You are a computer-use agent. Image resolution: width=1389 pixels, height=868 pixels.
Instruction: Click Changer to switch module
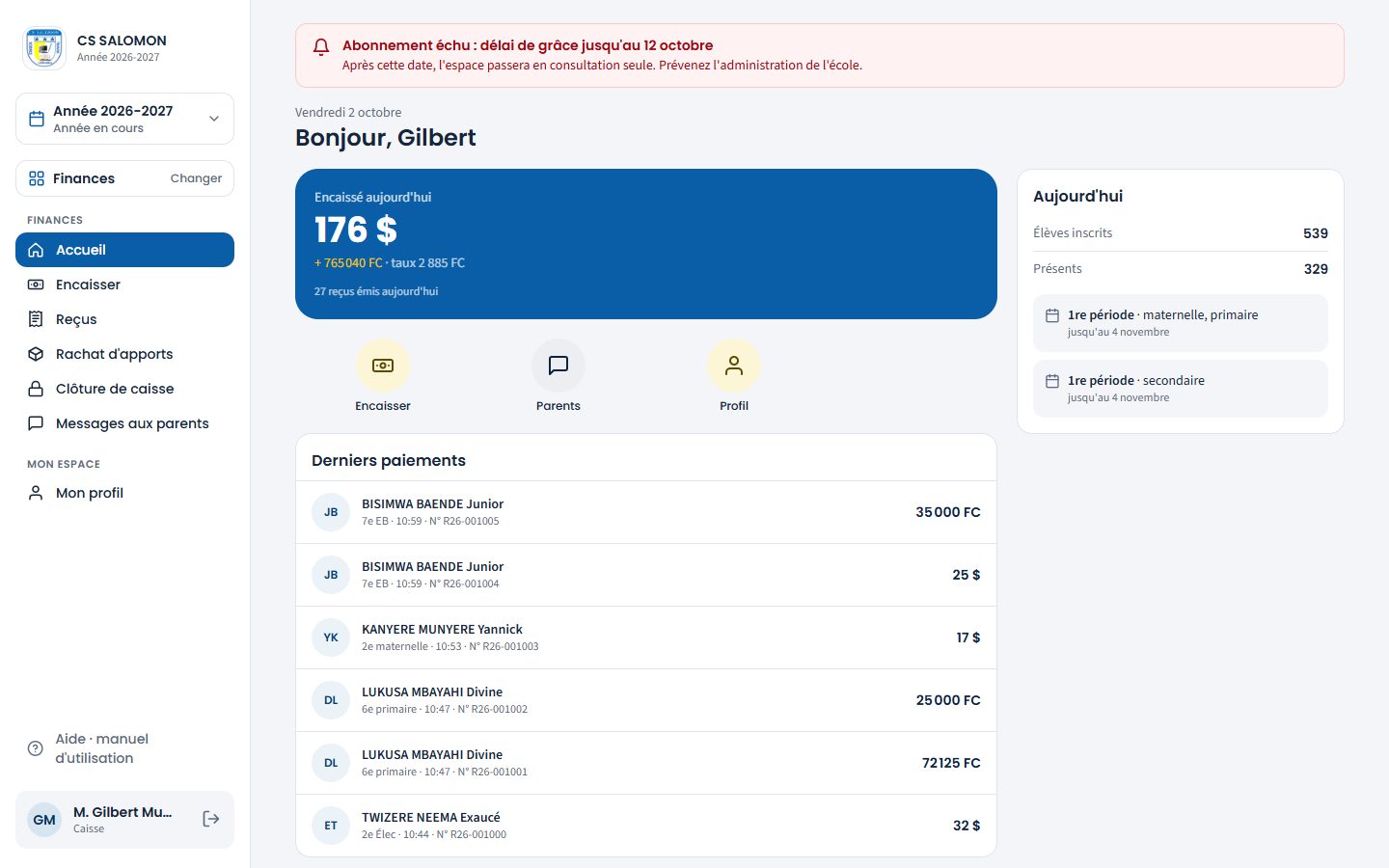(196, 178)
